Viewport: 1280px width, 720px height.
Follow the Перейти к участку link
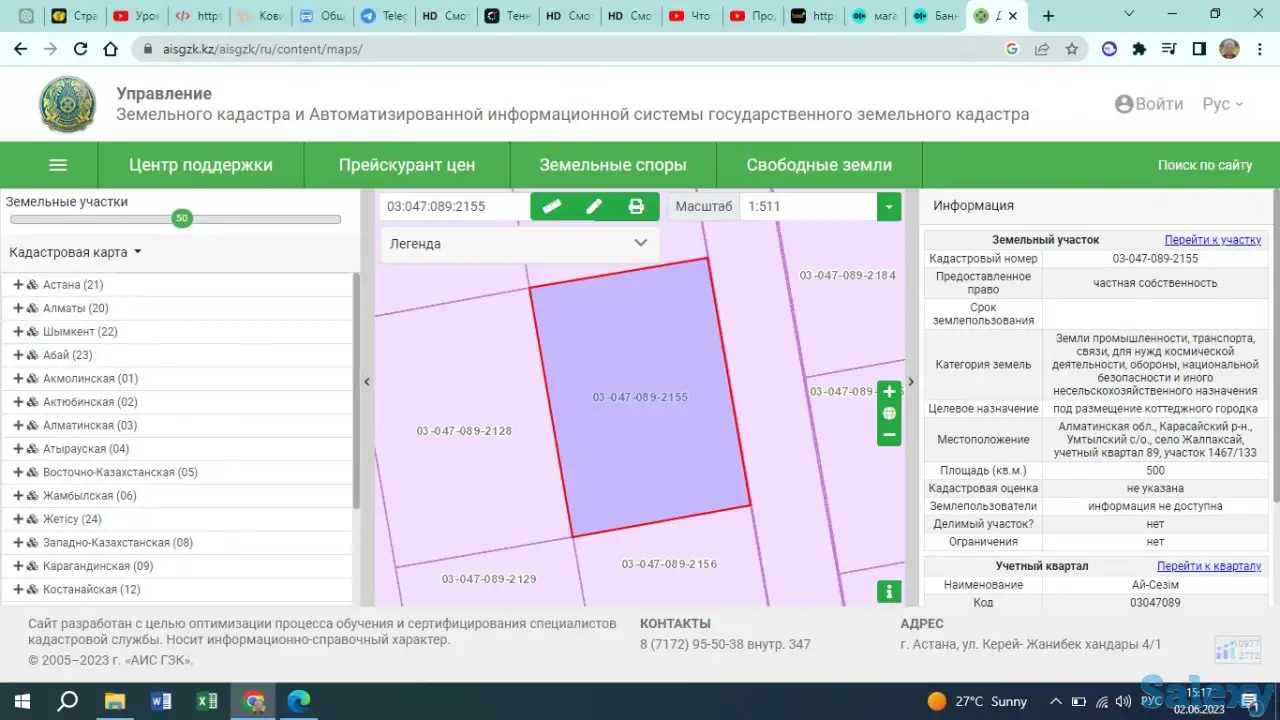[x=1213, y=239]
